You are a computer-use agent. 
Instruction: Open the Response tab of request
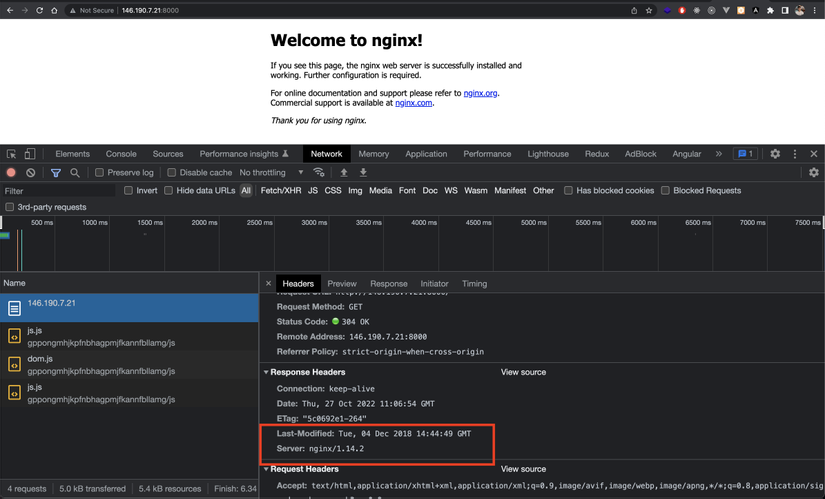[389, 284]
